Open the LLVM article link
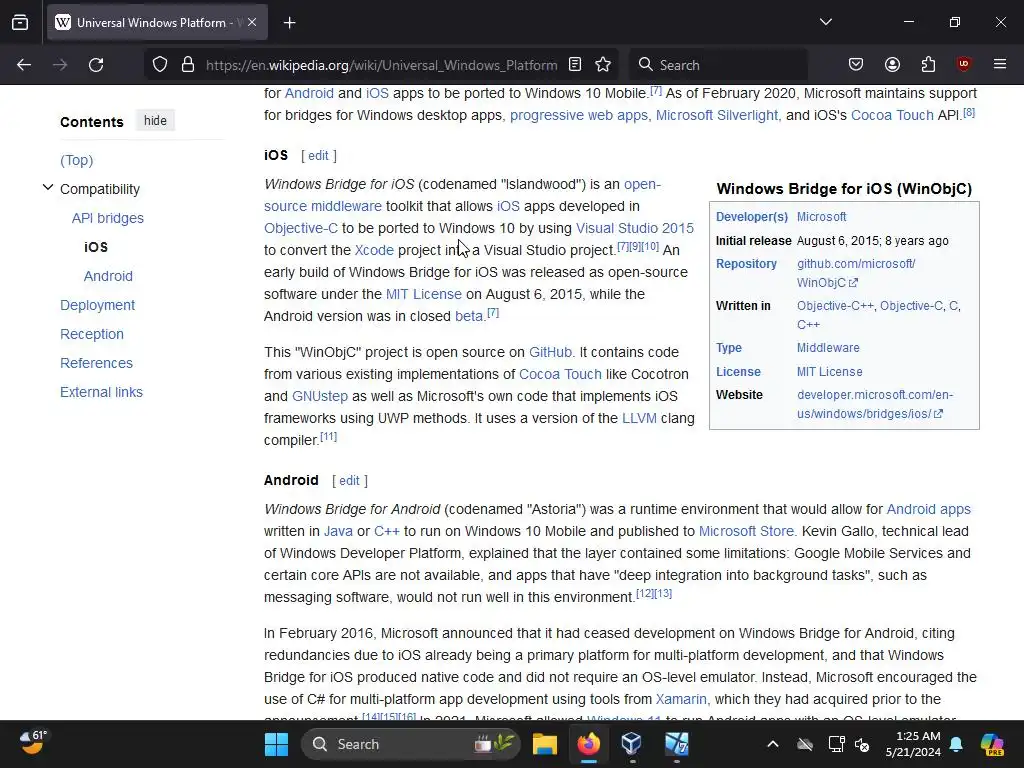The width and height of the screenshot is (1024, 768). tap(639, 418)
